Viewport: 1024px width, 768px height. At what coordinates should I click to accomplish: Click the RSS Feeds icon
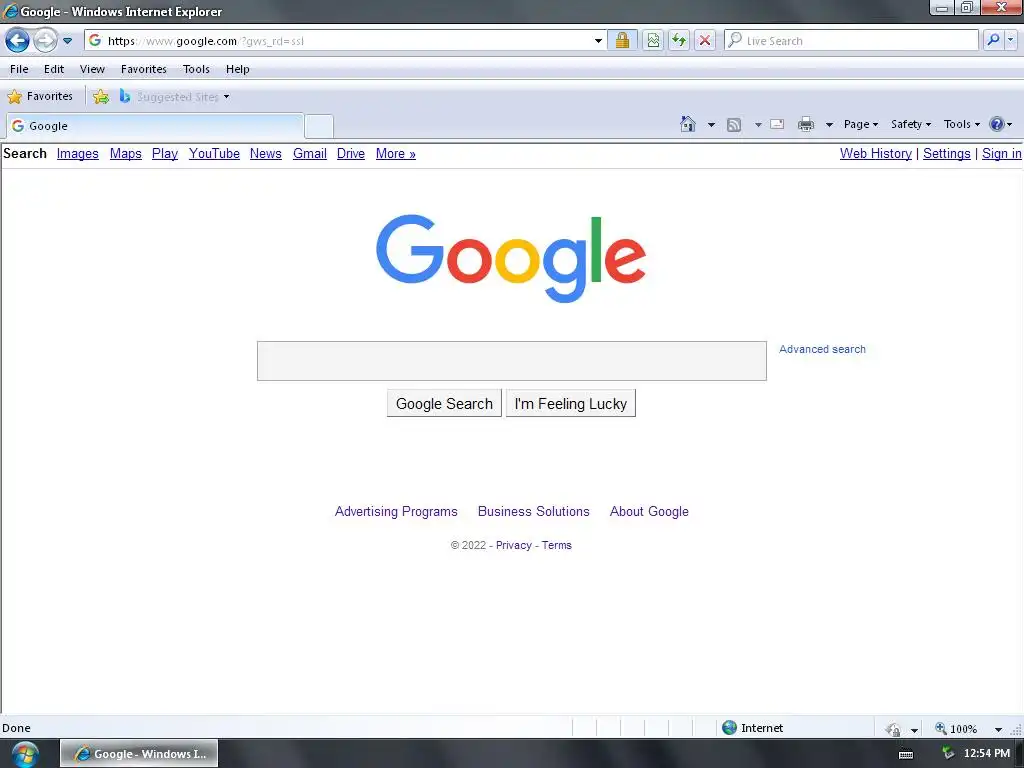pyautogui.click(x=734, y=124)
